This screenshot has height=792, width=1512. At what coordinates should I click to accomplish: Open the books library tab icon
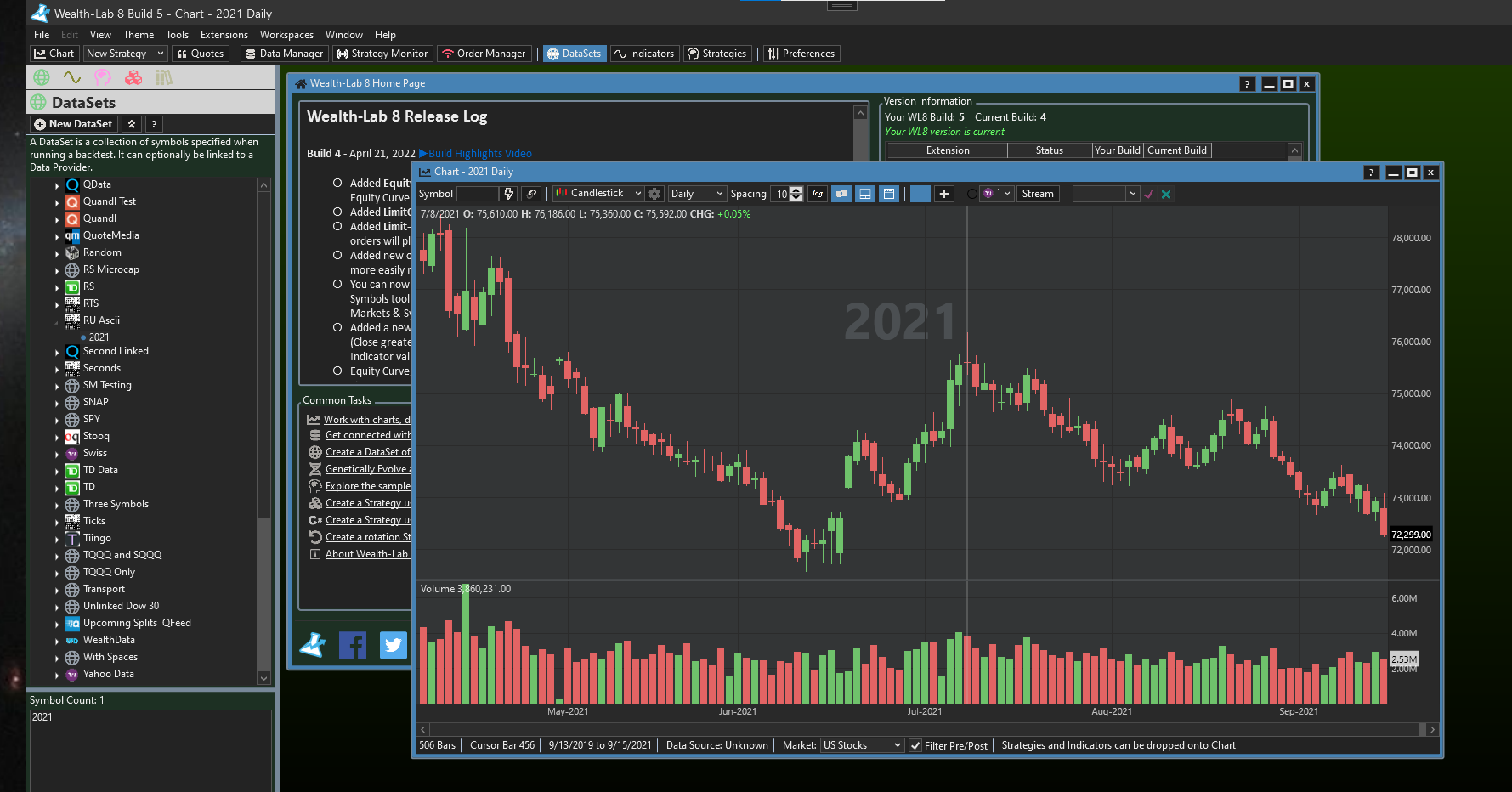coord(164,77)
